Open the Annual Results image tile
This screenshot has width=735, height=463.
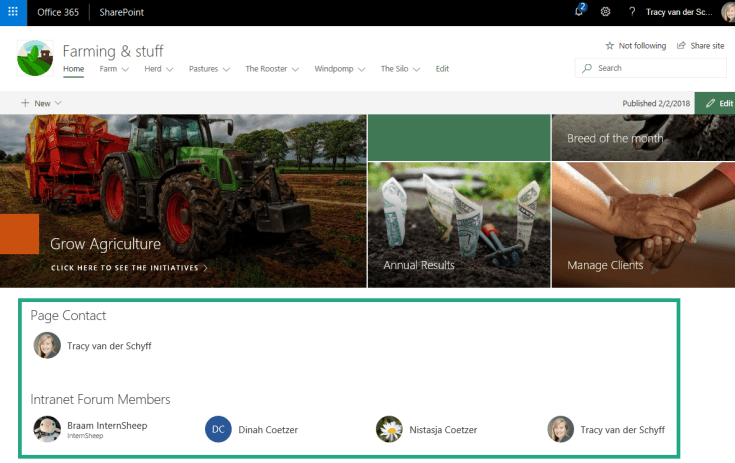pyautogui.click(x=459, y=225)
